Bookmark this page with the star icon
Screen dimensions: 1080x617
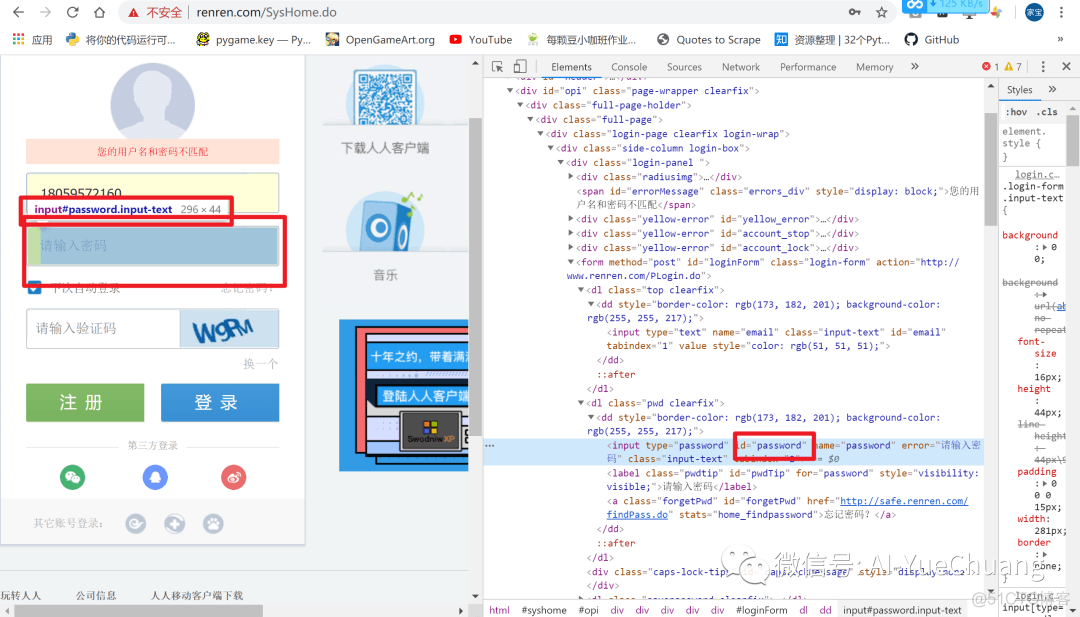pos(882,12)
